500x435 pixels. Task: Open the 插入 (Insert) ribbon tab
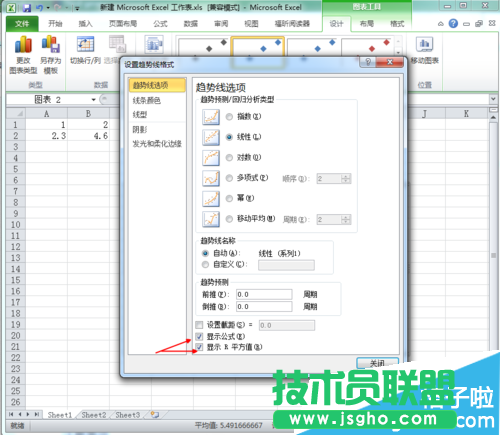tap(86, 24)
